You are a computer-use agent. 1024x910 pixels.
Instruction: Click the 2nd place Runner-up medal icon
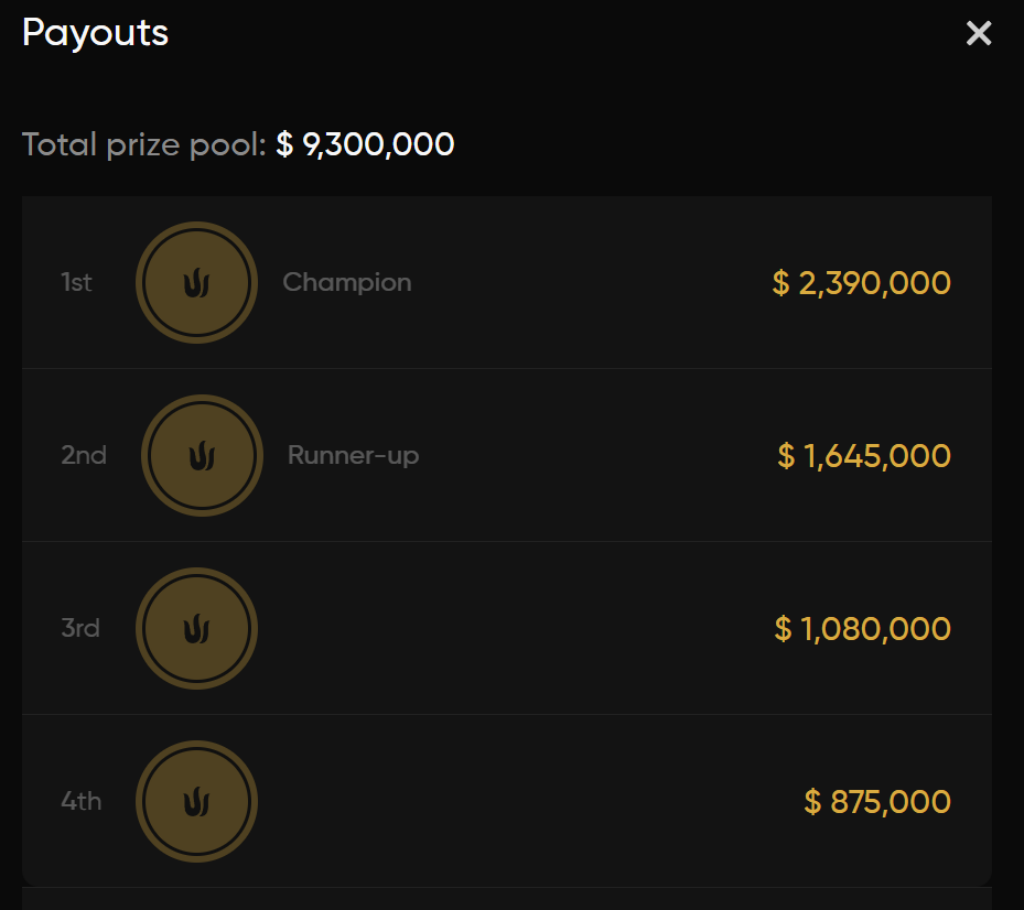[202, 456]
